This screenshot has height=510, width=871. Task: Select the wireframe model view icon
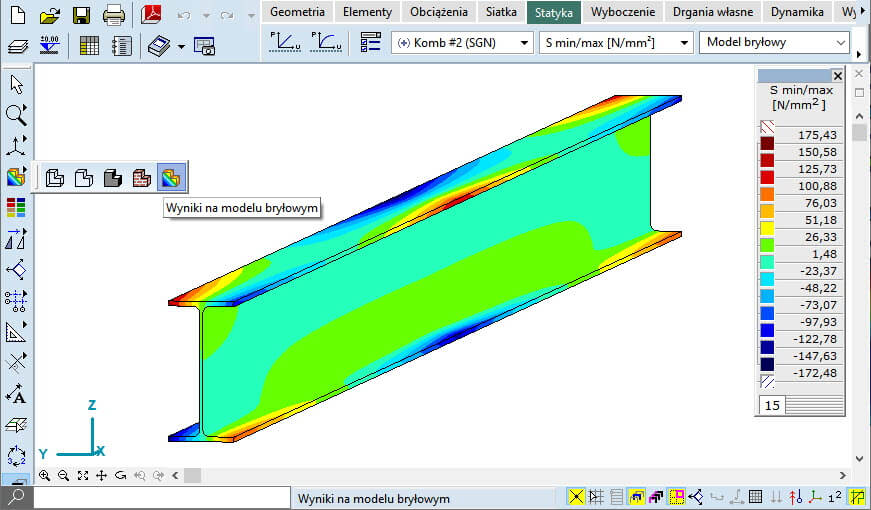(56, 178)
